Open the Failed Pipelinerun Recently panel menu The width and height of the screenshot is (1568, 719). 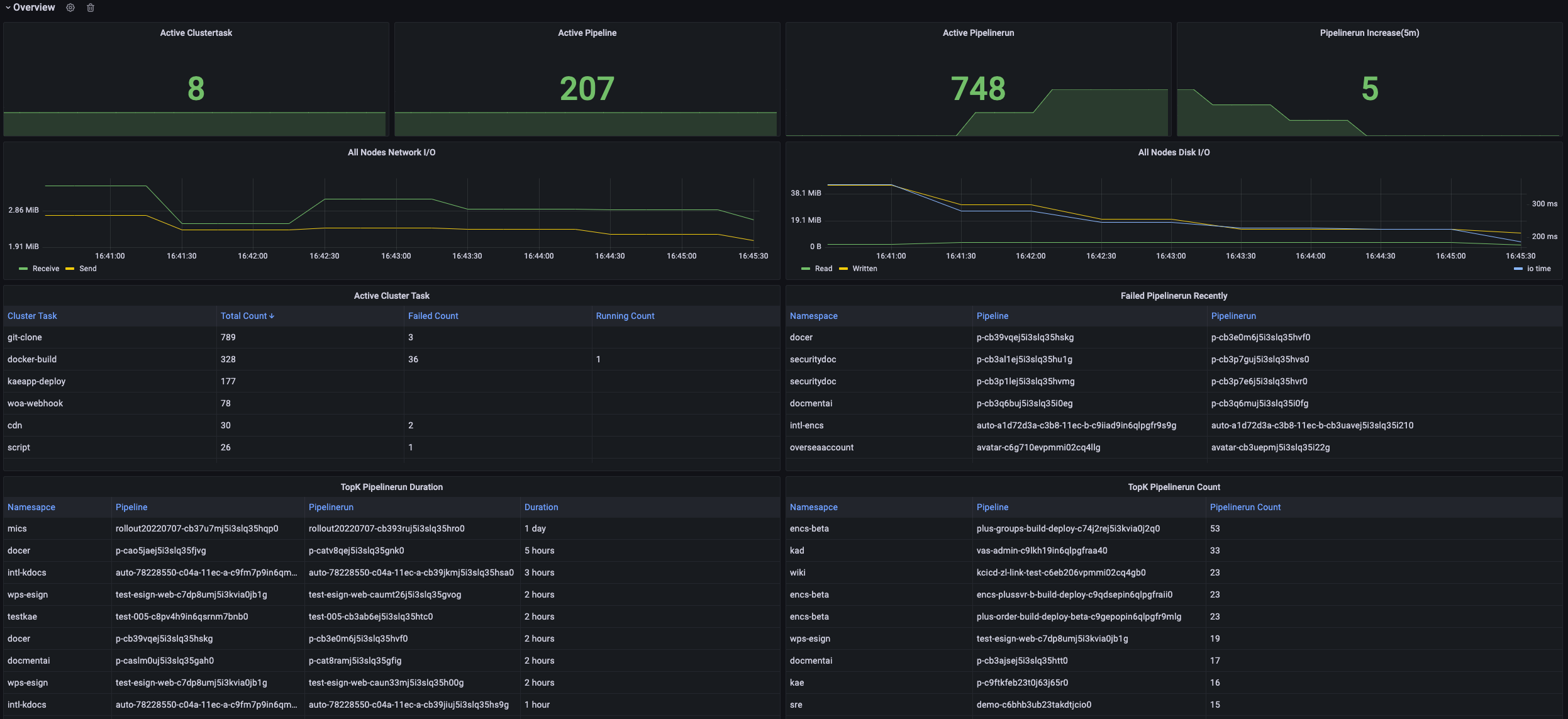coord(1174,296)
